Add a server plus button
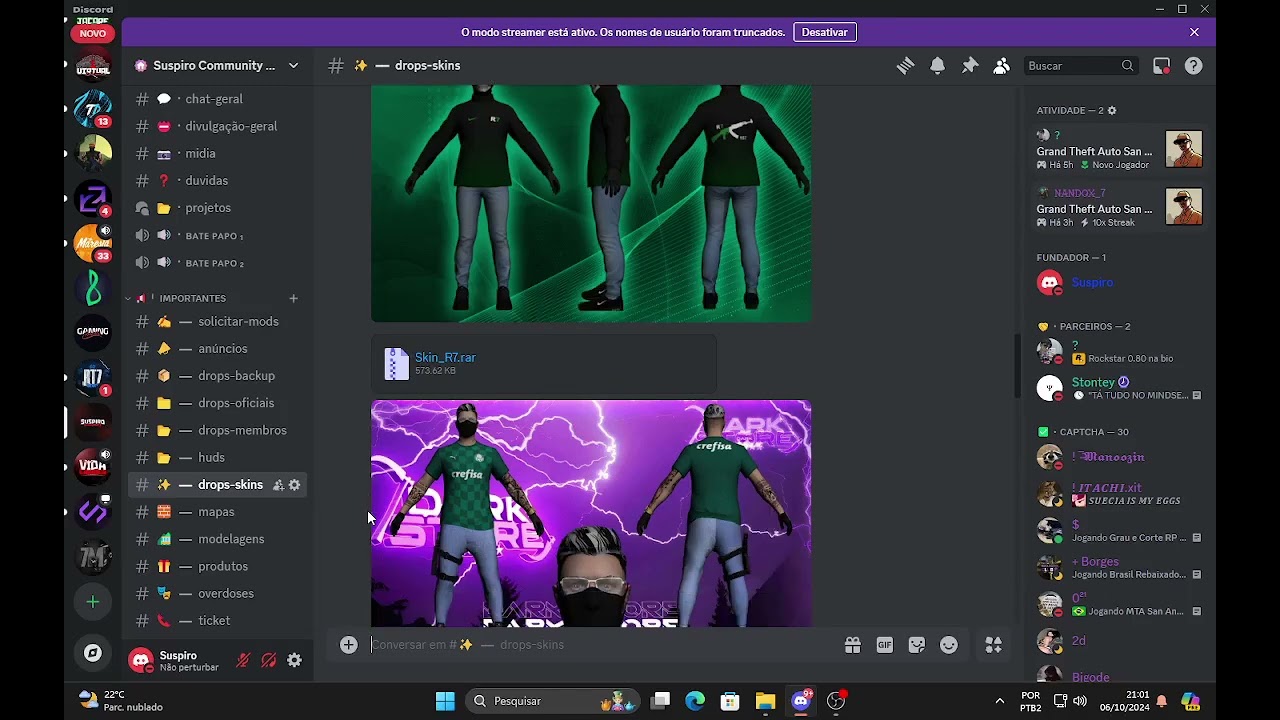The height and width of the screenshot is (720, 1280). [93, 602]
